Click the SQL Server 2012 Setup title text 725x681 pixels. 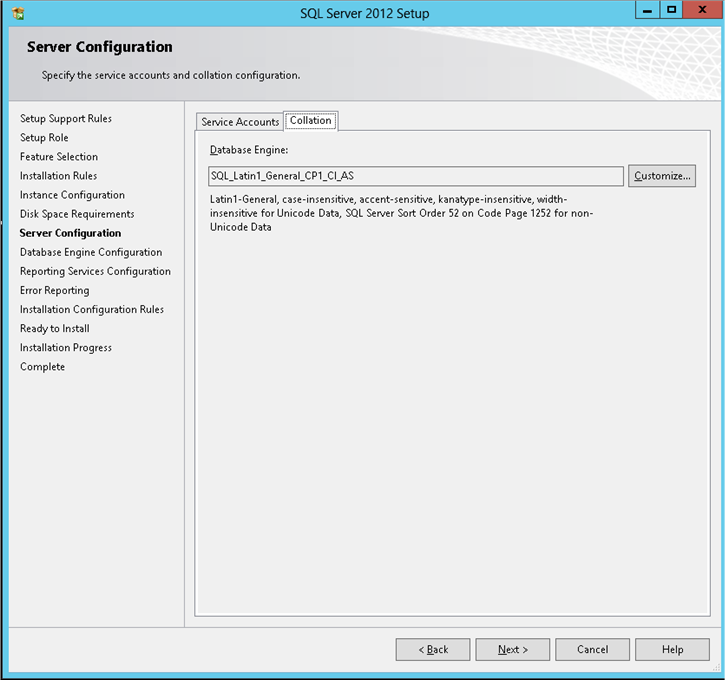pyautogui.click(x=364, y=13)
